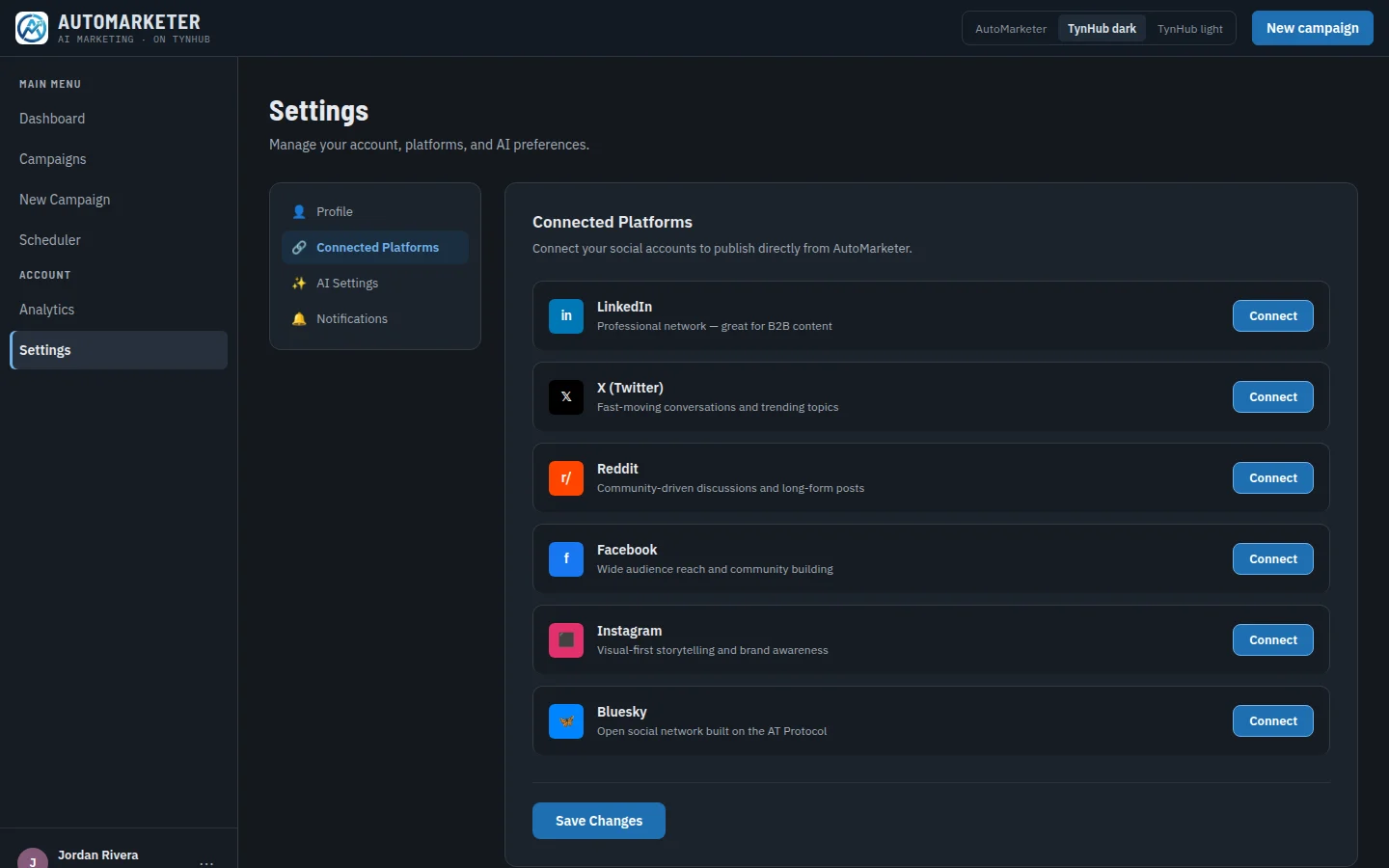
Task: Open Dashboard from the main menu
Action: point(119,119)
